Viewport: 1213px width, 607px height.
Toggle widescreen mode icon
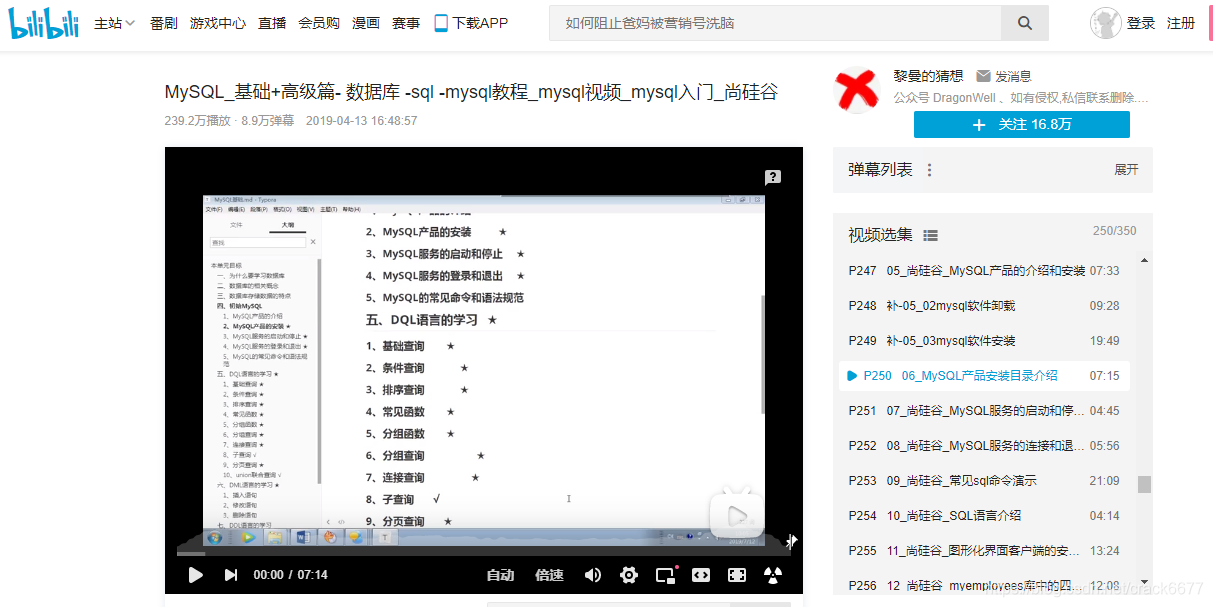701,575
